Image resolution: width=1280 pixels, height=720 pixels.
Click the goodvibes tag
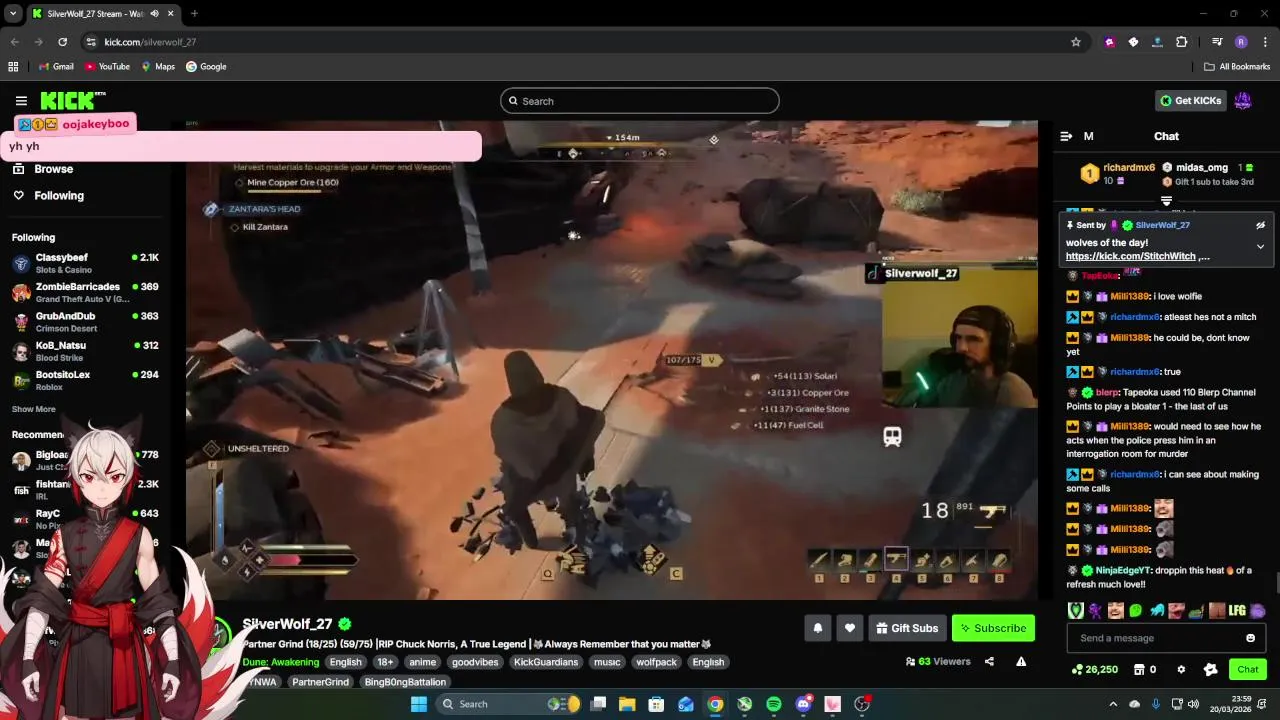click(x=476, y=662)
